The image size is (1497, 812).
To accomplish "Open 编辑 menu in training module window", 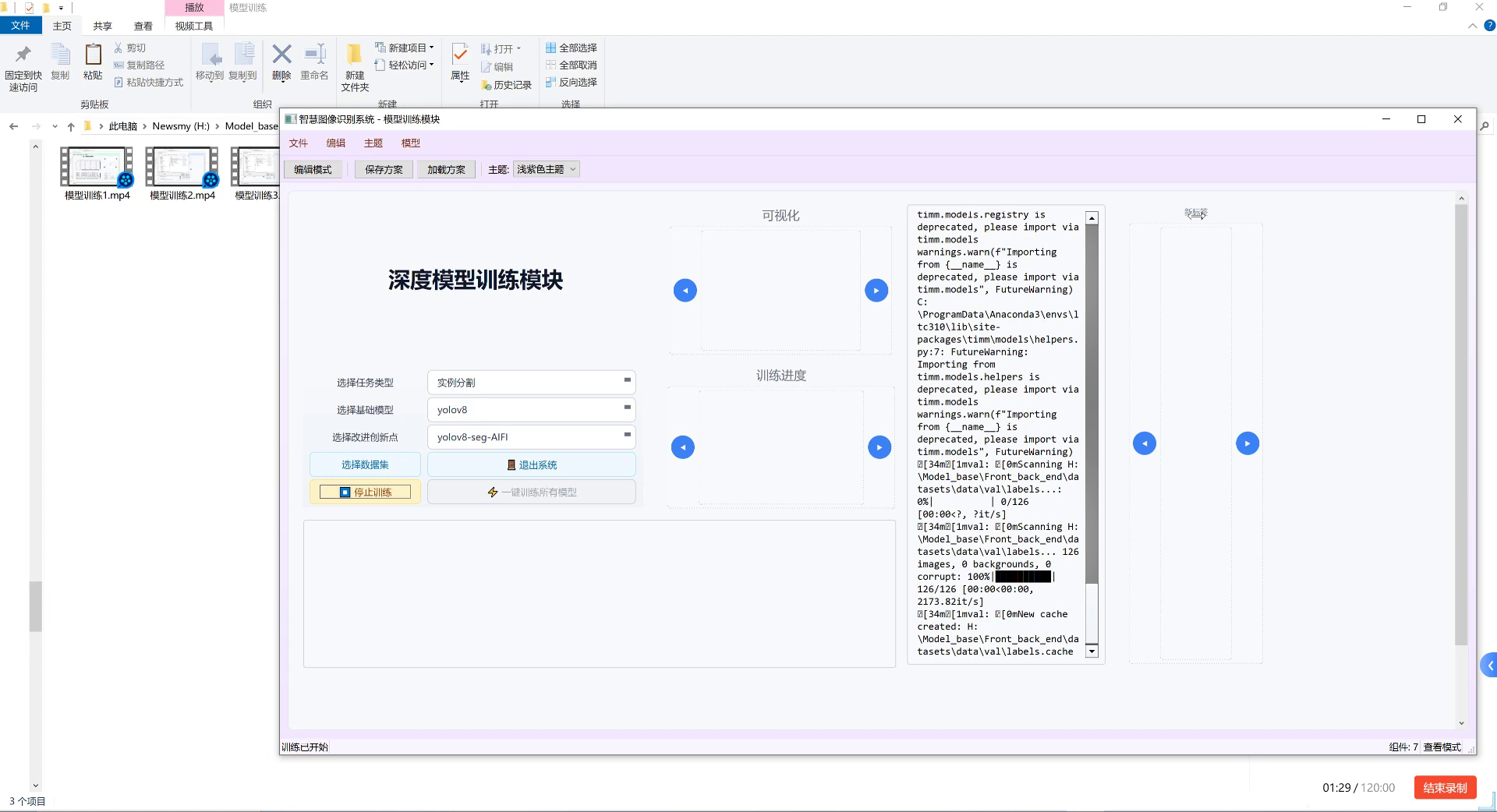I will 336,143.
